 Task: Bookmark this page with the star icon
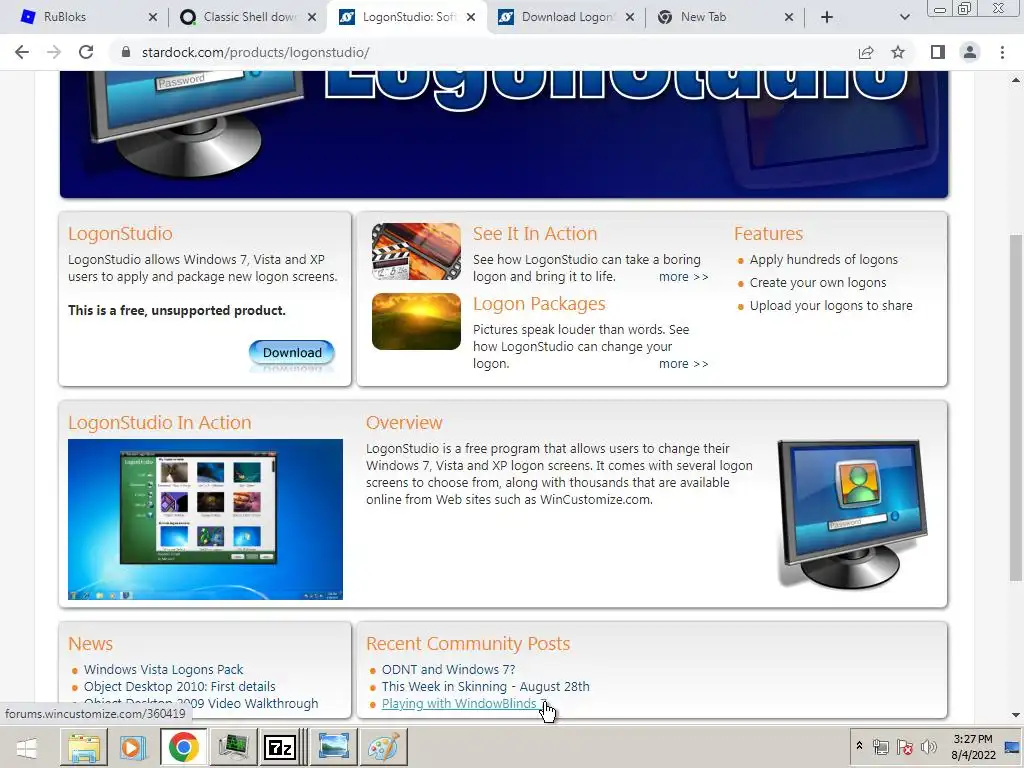(898, 52)
